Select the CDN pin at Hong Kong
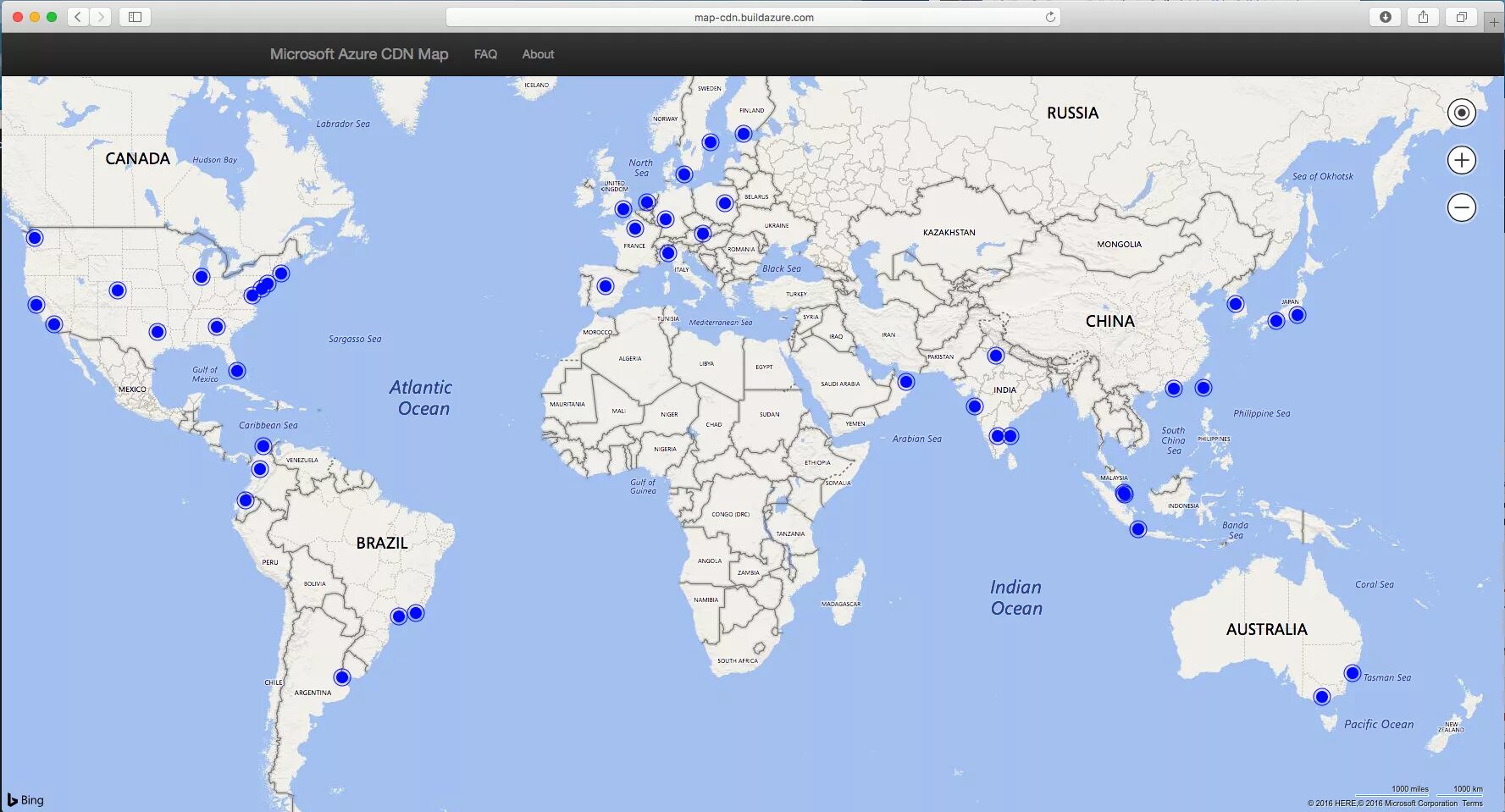Image resolution: width=1505 pixels, height=812 pixels. click(x=1174, y=389)
